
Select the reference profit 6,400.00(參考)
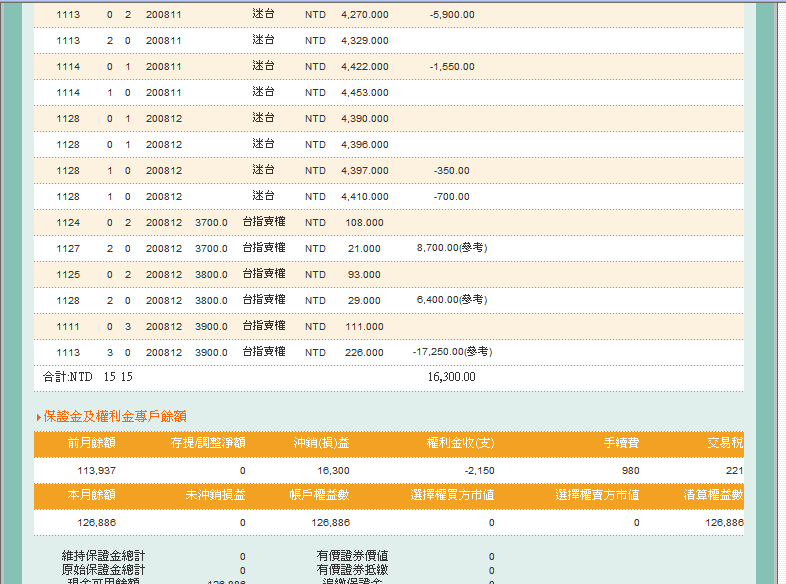(x=452, y=300)
